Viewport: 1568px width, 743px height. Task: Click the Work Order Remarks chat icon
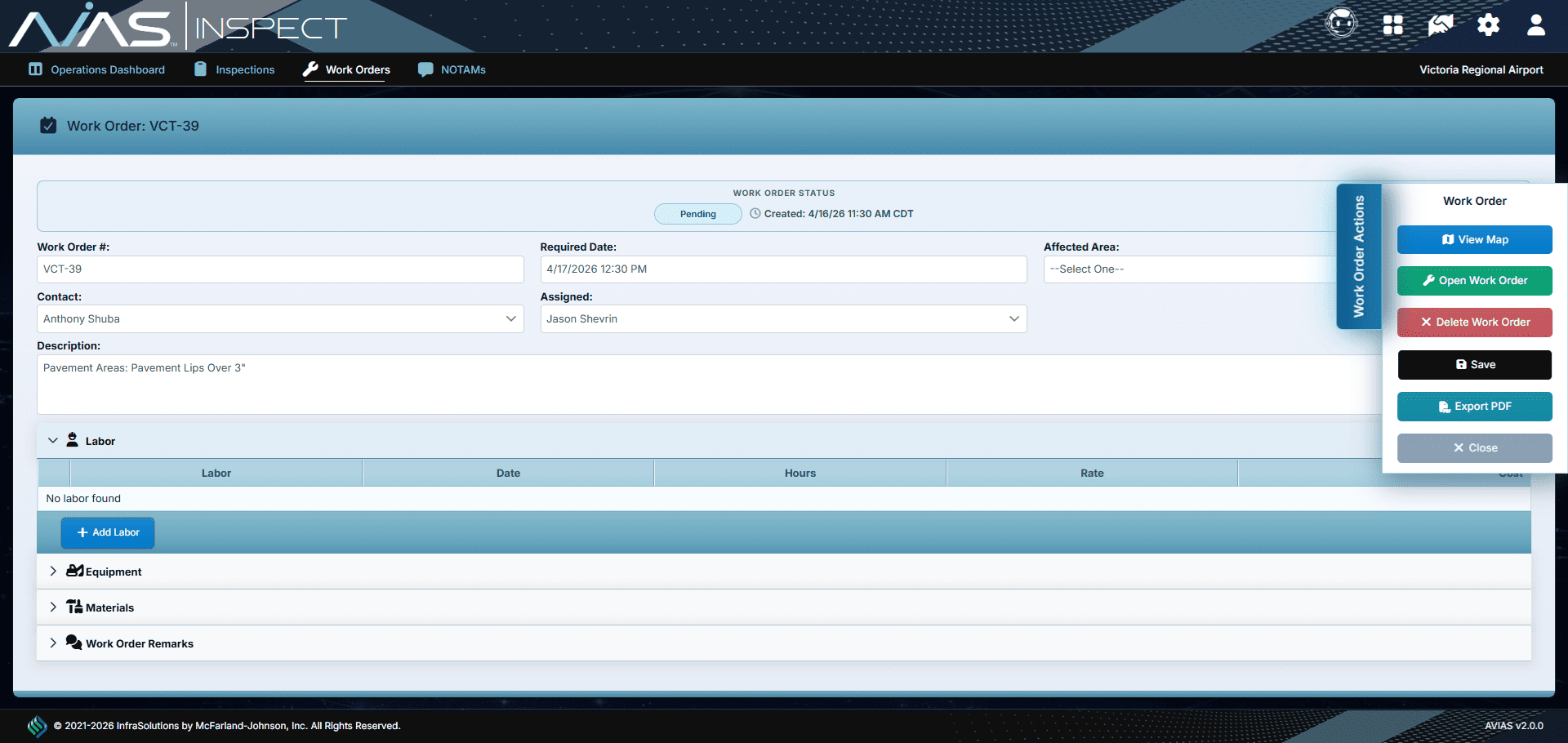coord(74,643)
